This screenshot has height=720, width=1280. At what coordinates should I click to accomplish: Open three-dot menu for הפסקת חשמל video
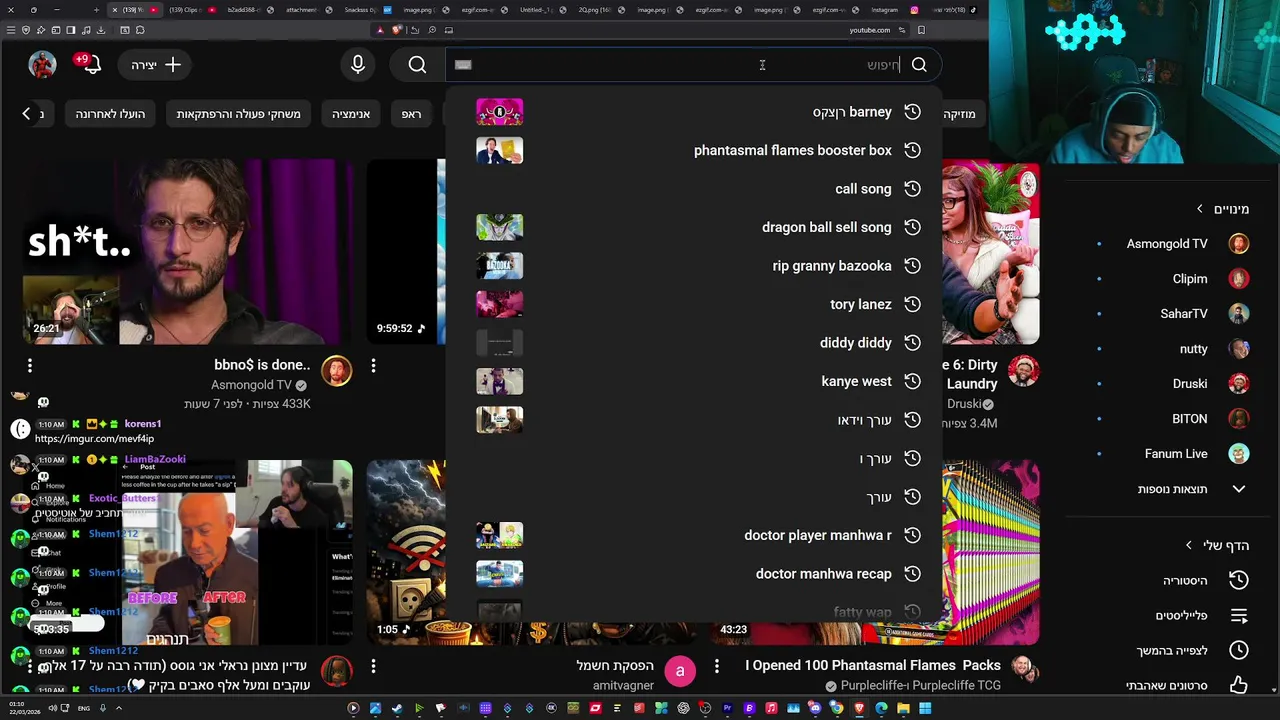[373, 666]
